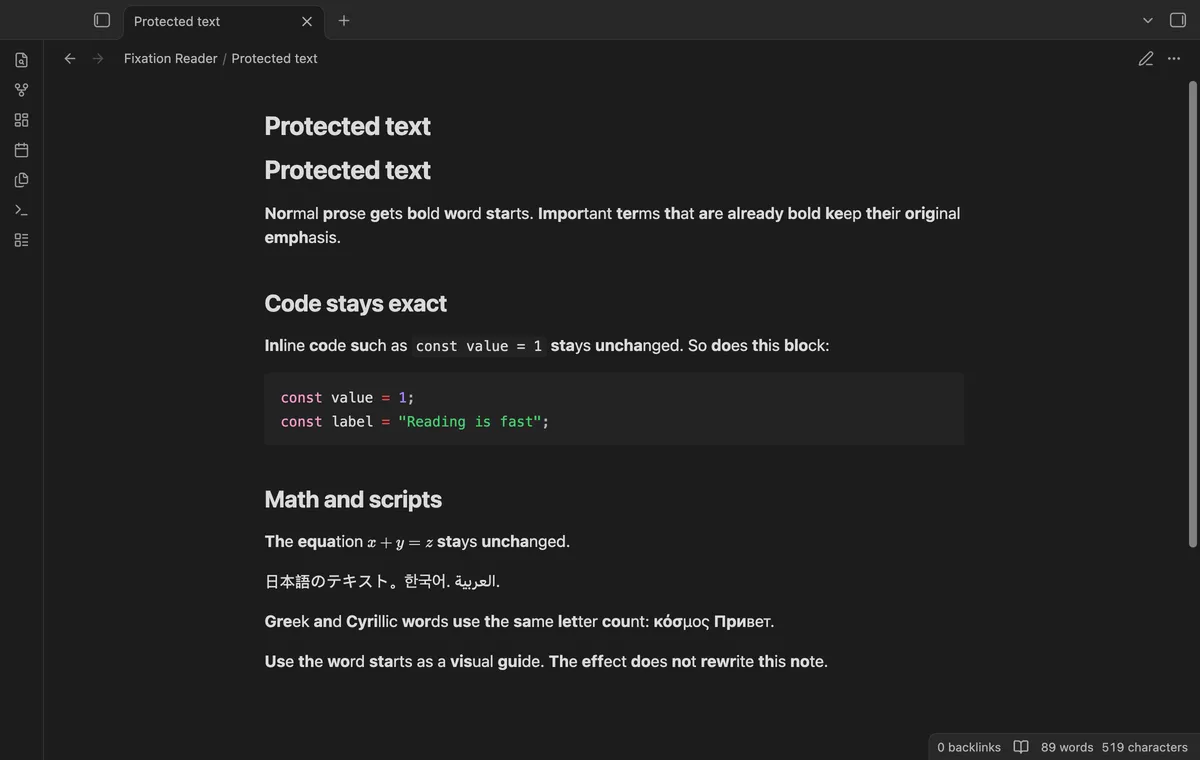Click the vertical scrollbar thumb
This screenshot has width=1200, height=760.
pyautogui.click(x=1192, y=314)
